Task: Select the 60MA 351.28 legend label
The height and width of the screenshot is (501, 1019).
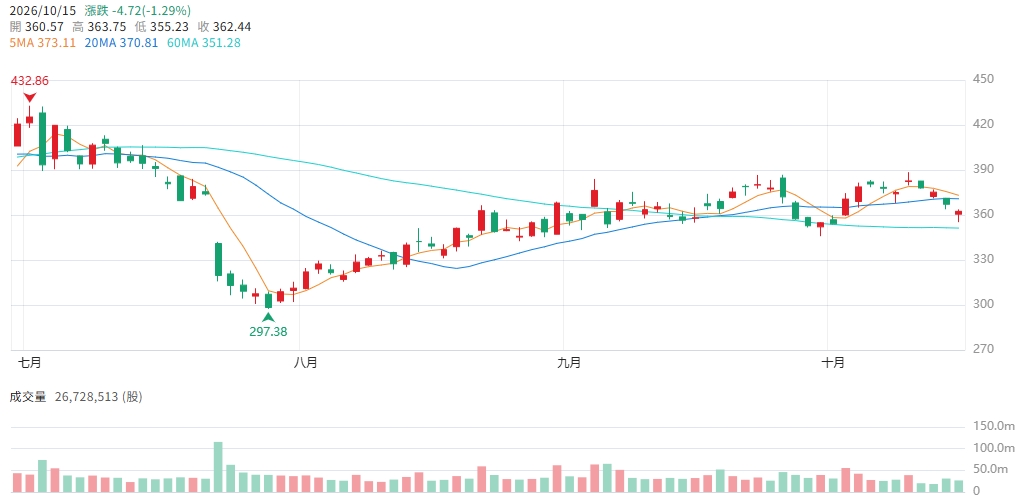Action: [x=202, y=42]
